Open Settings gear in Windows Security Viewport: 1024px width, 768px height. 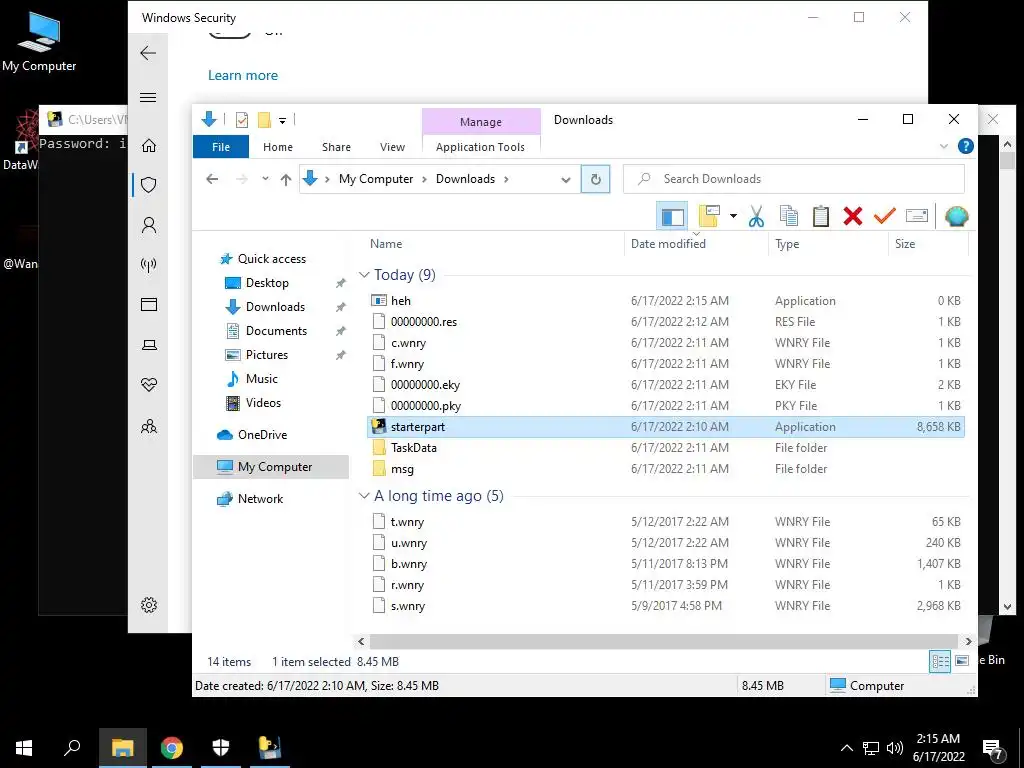[149, 605]
